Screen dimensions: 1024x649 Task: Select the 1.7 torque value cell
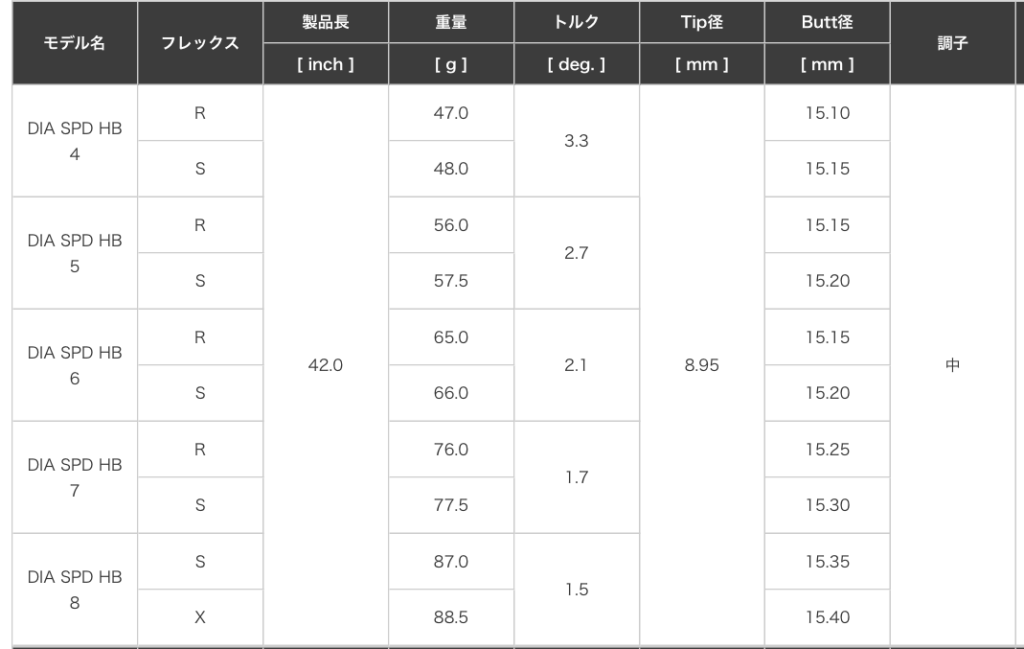coord(576,477)
